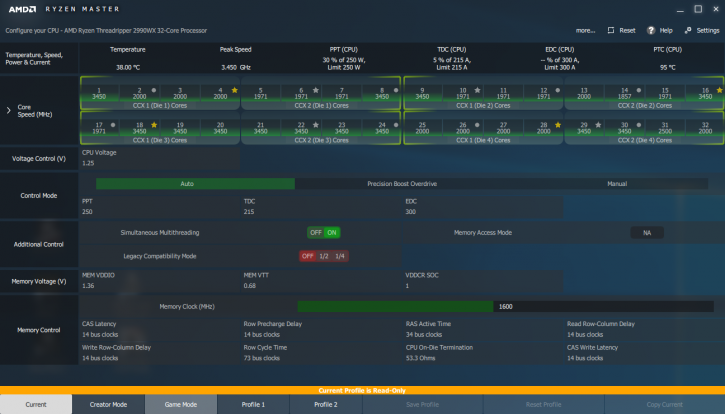Select Precision Boost Overdrive control mode
The height and width of the screenshot is (414, 725).
[402, 184]
